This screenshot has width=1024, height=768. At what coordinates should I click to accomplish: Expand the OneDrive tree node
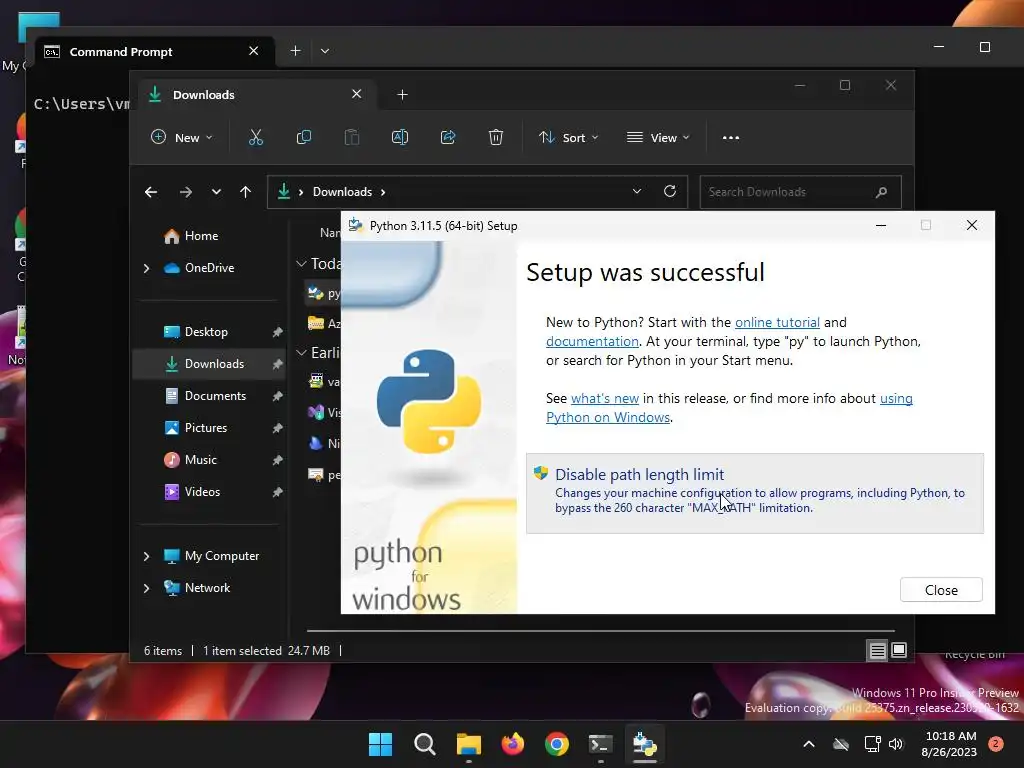(x=146, y=268)
